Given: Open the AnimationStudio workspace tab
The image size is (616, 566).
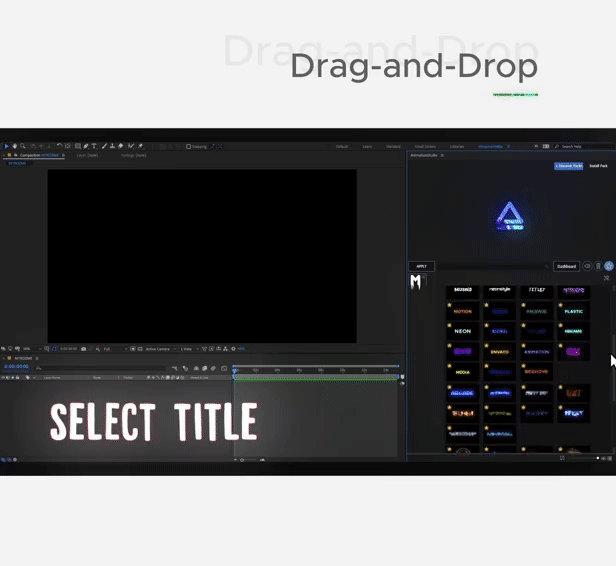Looking at the screenshot, I should pos(491,147).
